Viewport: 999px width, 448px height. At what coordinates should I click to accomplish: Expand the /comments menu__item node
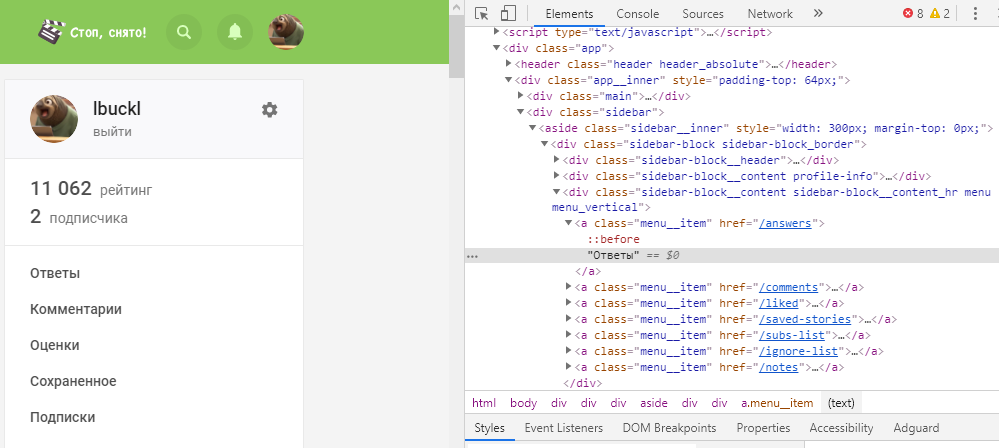click(570, 287)
